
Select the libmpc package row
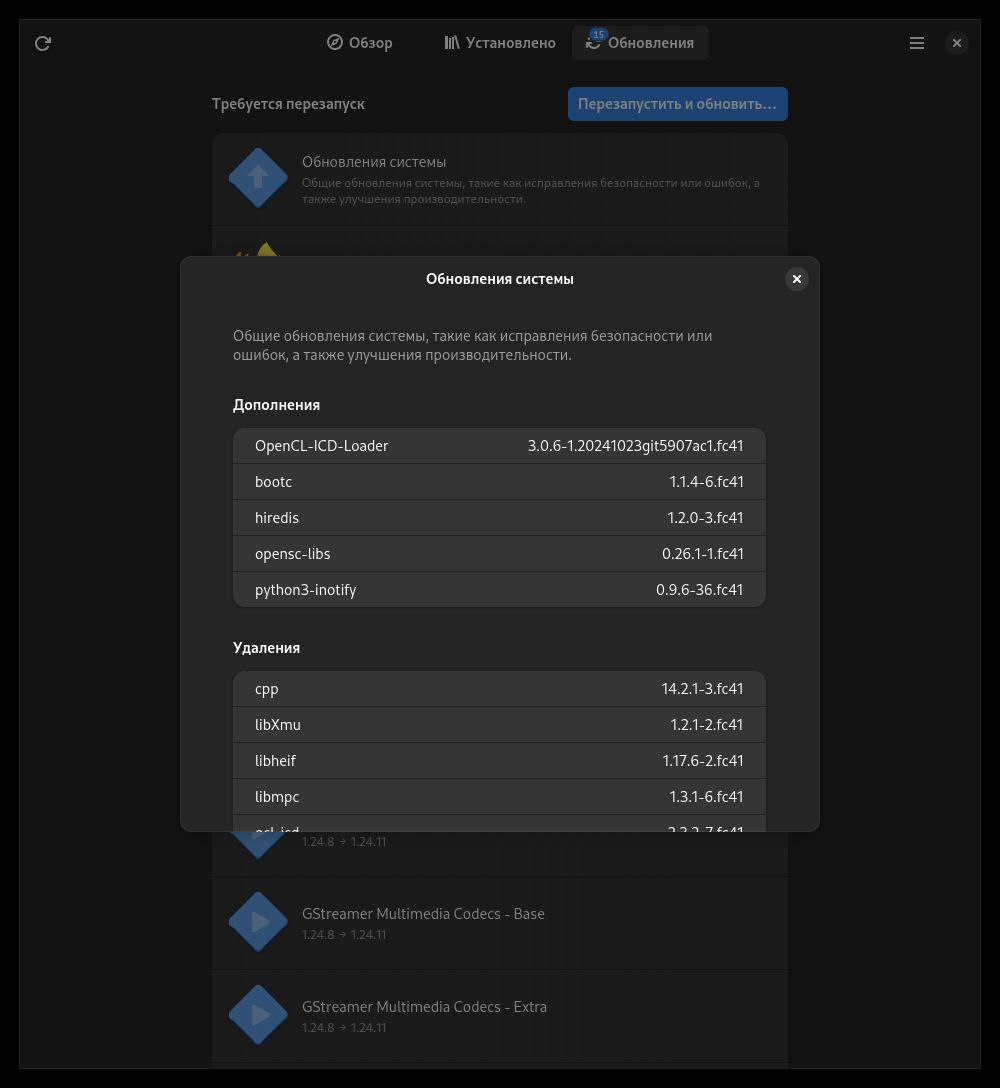pyautogui.click(x=499, y=797)
